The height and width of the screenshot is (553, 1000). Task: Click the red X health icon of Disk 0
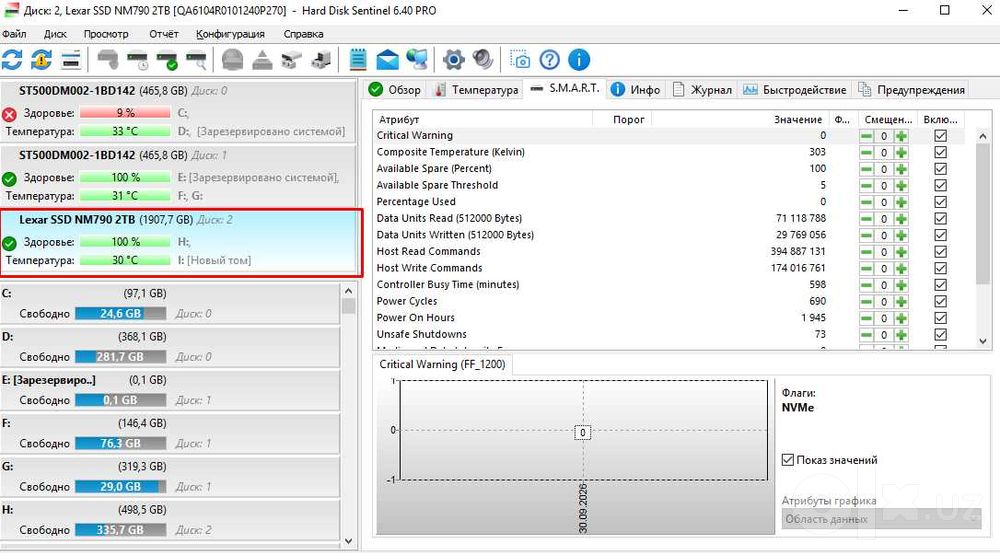click(9, 114)
